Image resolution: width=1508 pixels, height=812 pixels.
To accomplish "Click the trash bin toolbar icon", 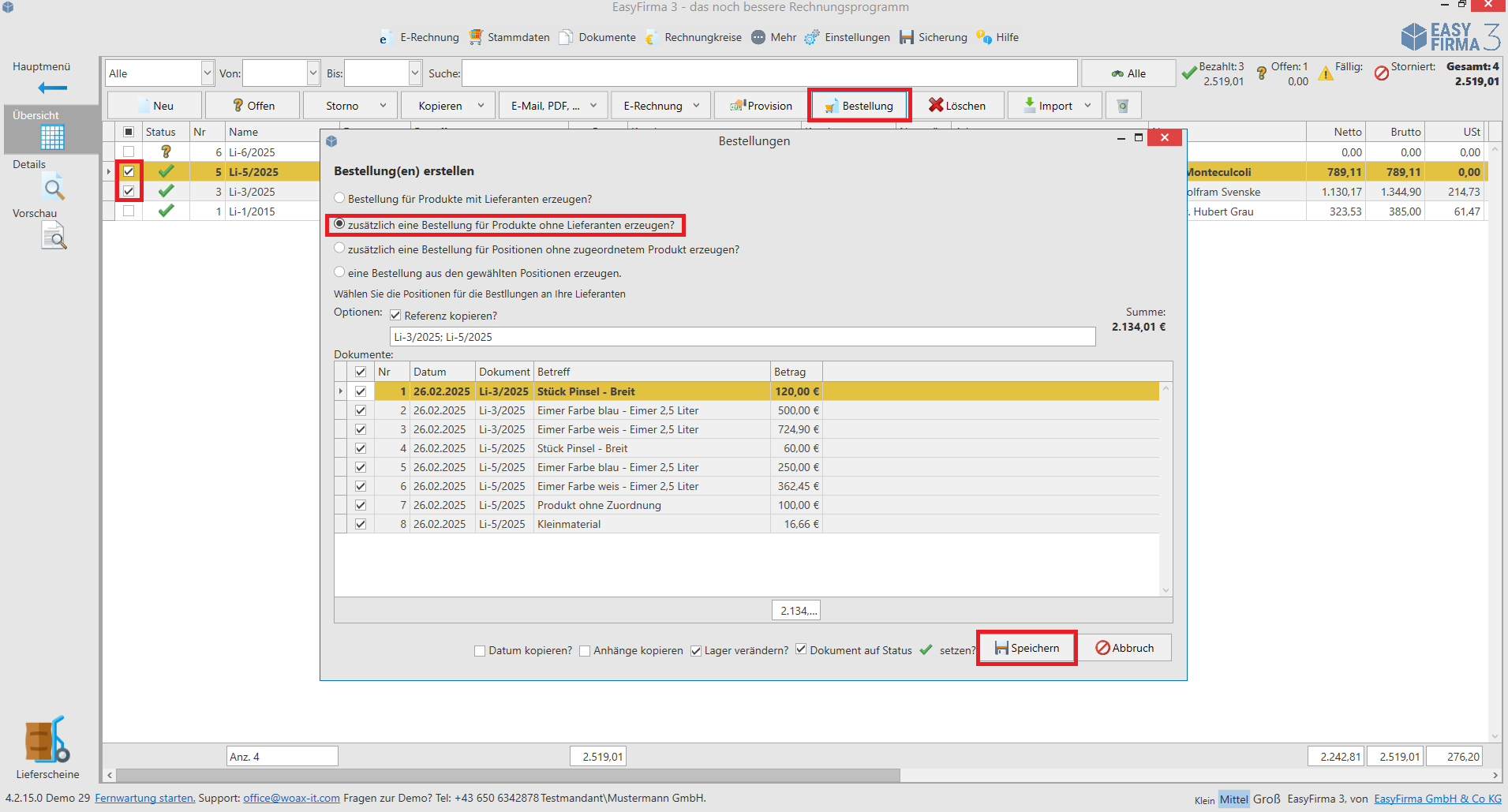I will [x=1123, y=106].
